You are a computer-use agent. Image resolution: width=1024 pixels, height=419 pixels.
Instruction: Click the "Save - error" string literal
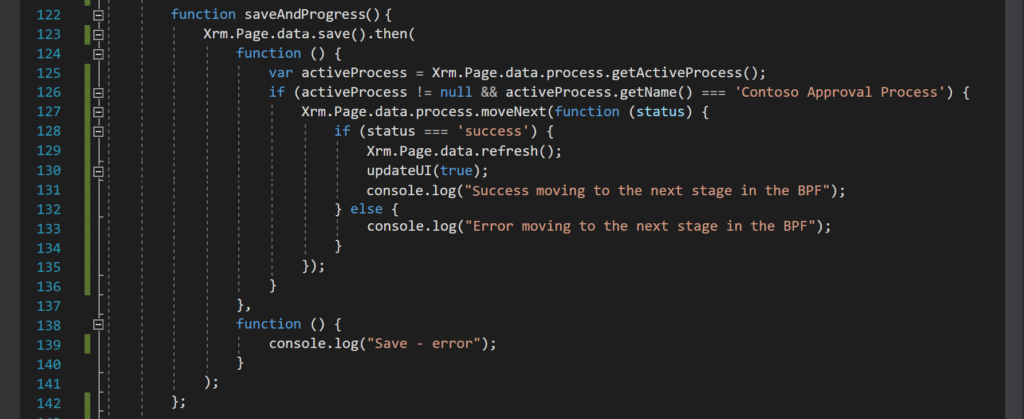pyautogui.click(x=437, y=343)
